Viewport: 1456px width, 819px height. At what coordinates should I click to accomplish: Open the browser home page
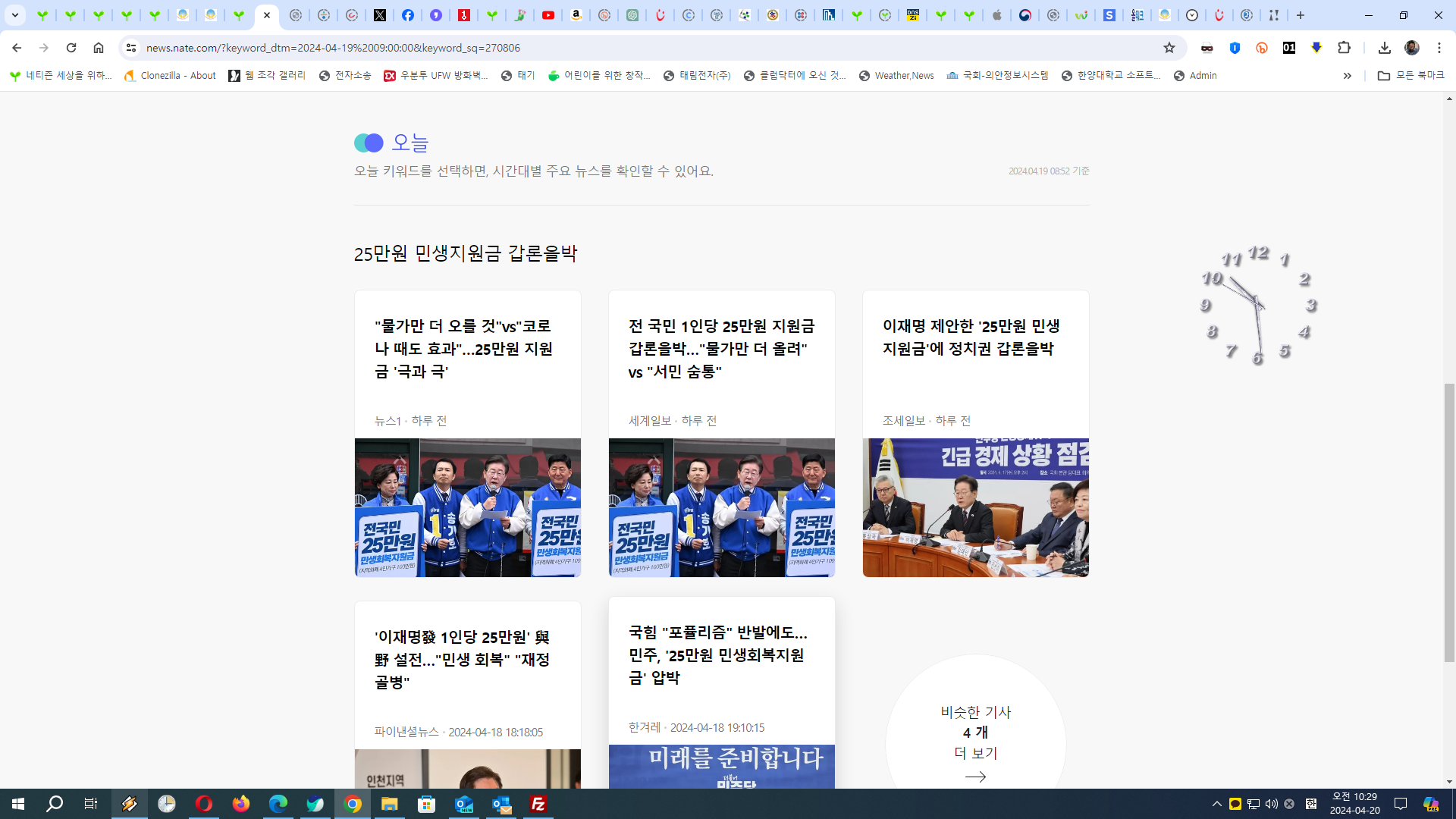99,48
